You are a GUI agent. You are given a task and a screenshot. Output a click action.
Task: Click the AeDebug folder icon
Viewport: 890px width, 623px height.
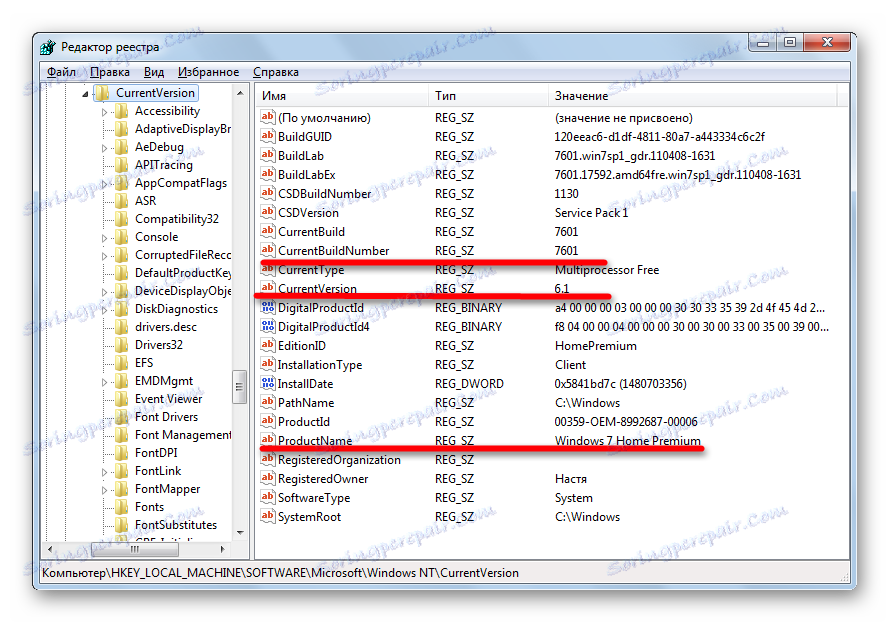click(x=121, y=147)
